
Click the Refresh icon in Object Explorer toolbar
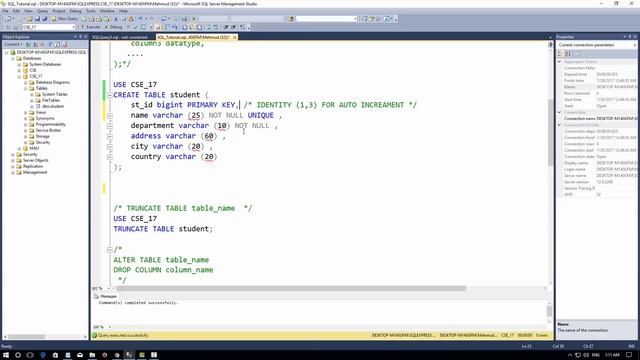[x=57, y=44]
